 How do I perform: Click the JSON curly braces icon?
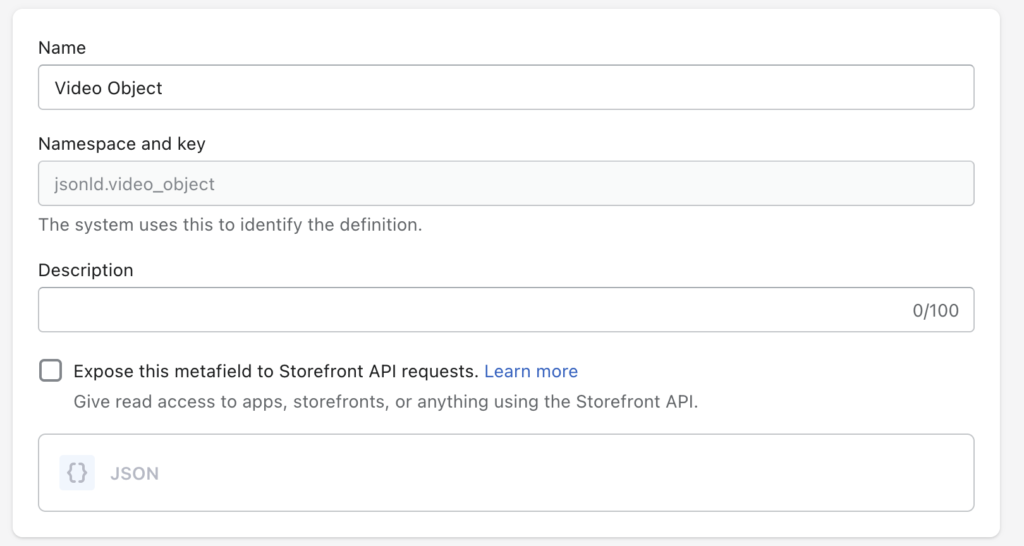tap(77, 473)
